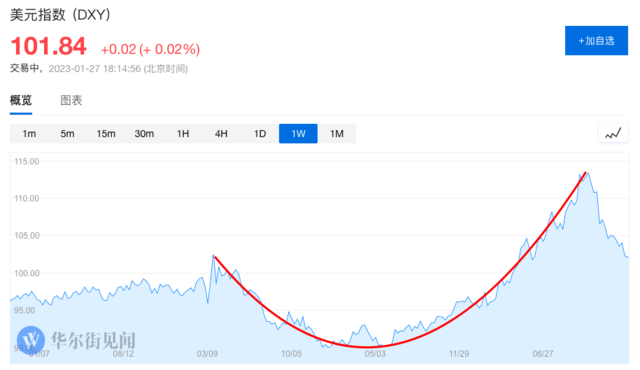Switch to the 概览 tab
The width and height of the screenshot is (640, 370).
click(x=21, y=100)
